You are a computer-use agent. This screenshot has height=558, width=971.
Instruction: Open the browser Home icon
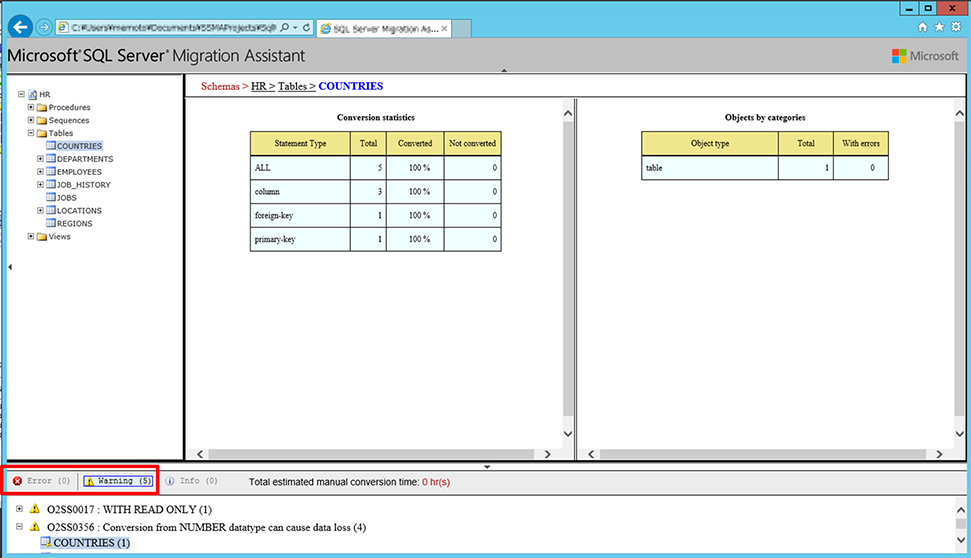pyautogui.click(x=923, y=27)
